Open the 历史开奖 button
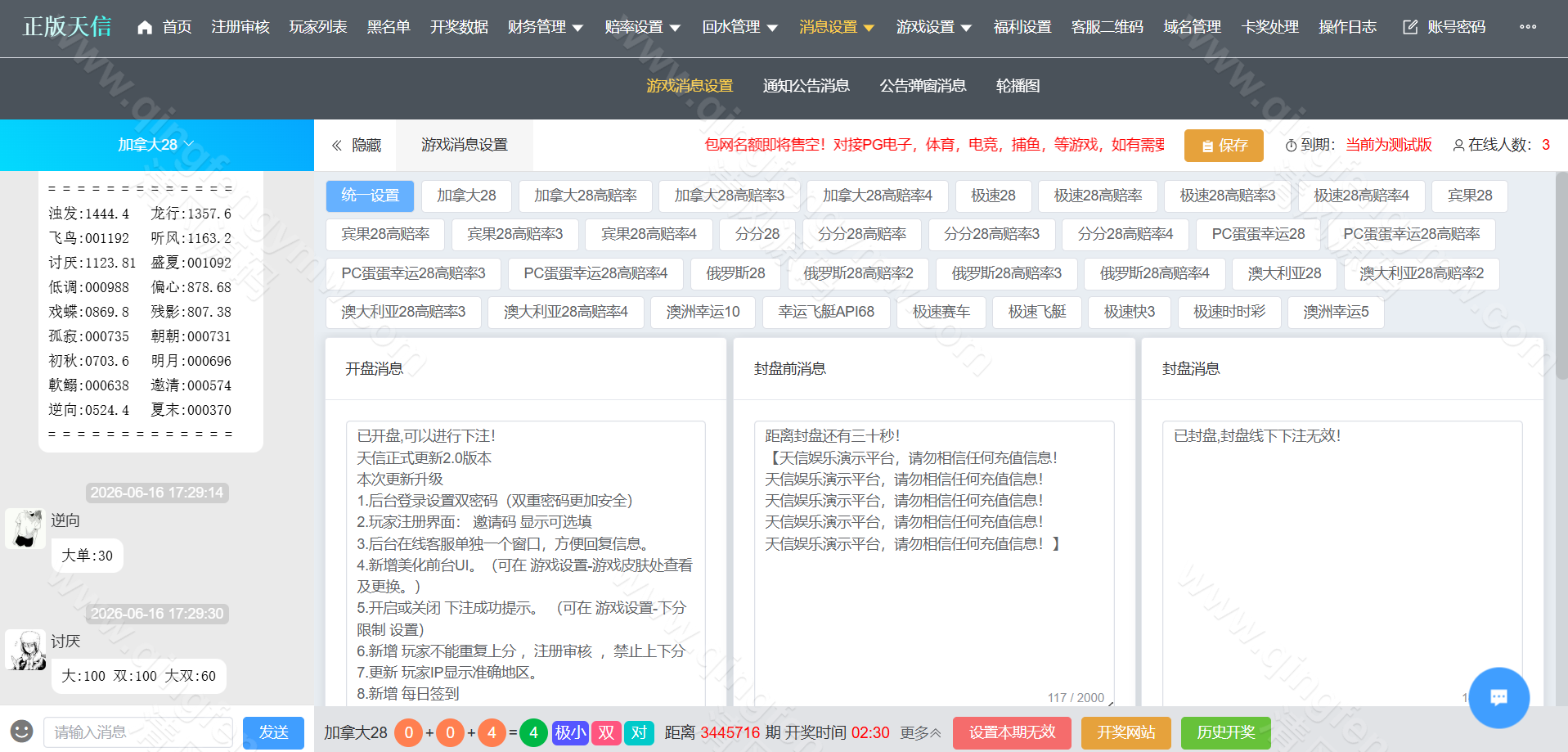 (x=1226, y=732)
